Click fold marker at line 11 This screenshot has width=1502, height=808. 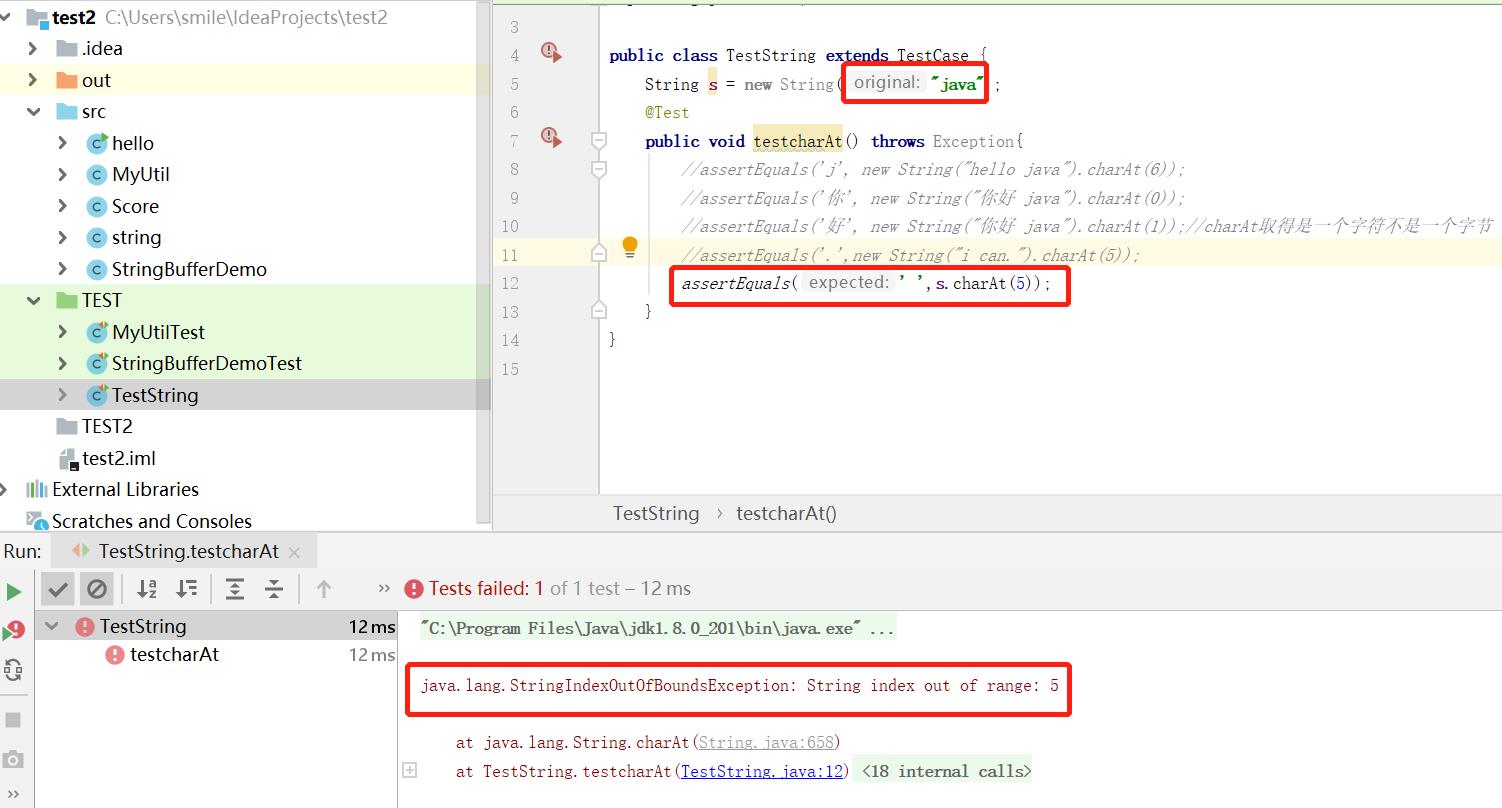pos(599,254)
